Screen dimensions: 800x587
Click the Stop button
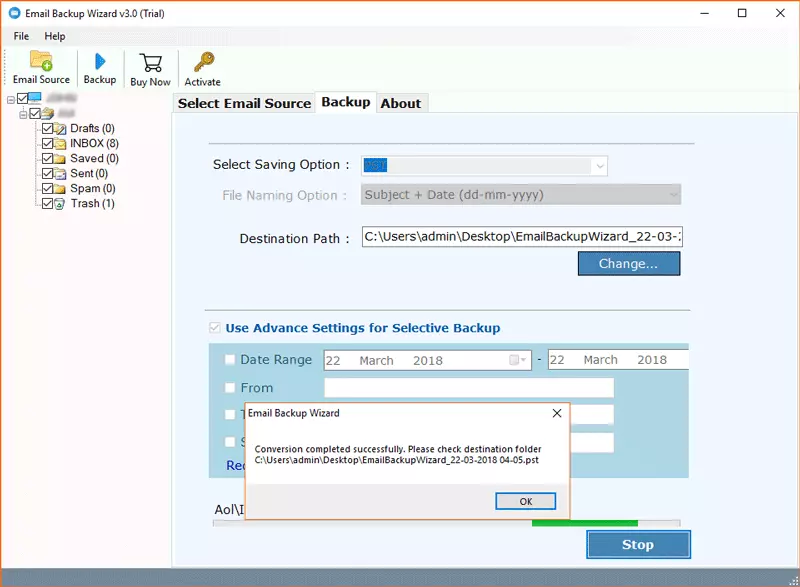[x=638, y=544]
